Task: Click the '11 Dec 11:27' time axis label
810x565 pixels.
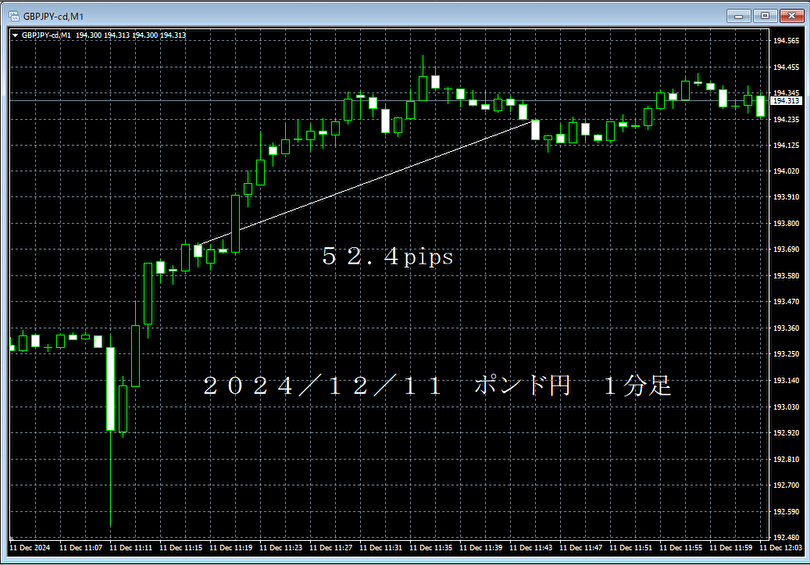Action: (331, 547)
